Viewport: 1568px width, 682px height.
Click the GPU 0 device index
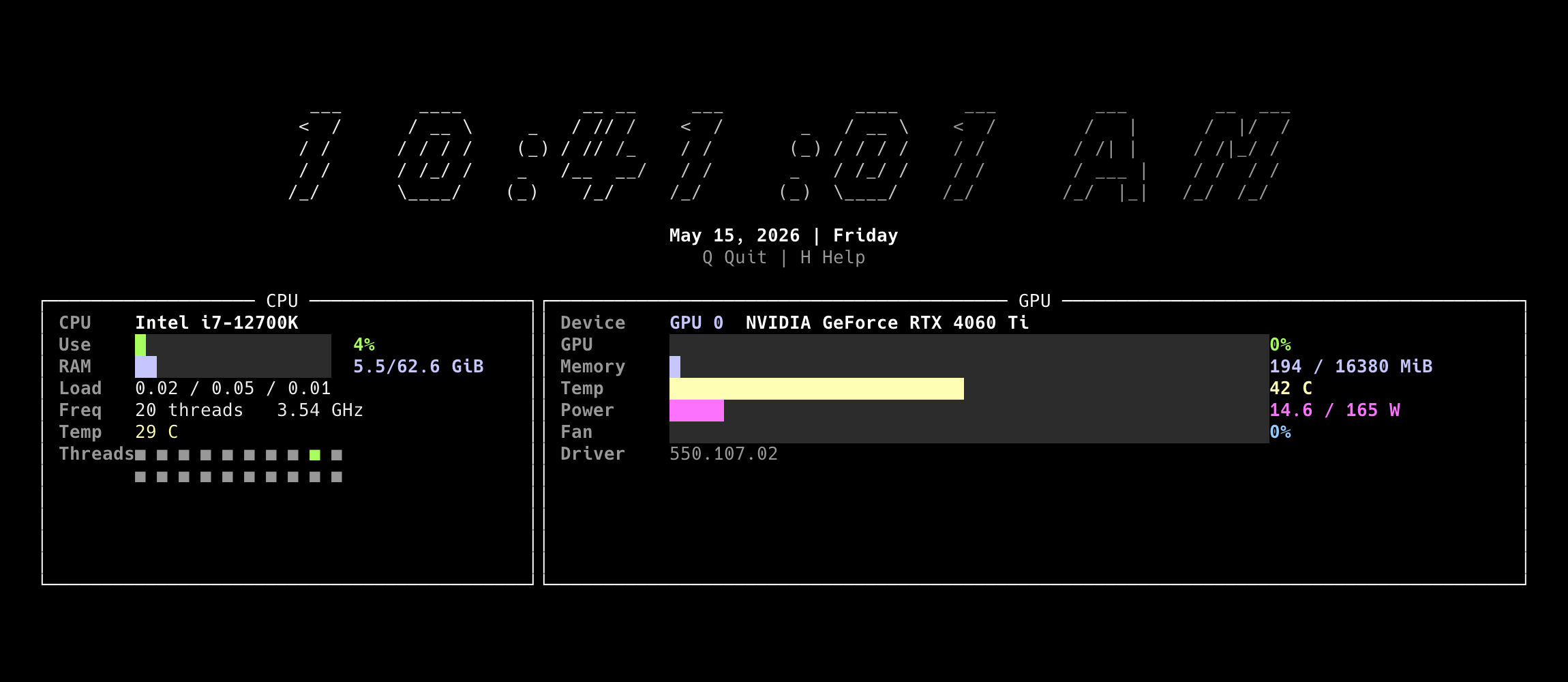[x=696, y=323]
